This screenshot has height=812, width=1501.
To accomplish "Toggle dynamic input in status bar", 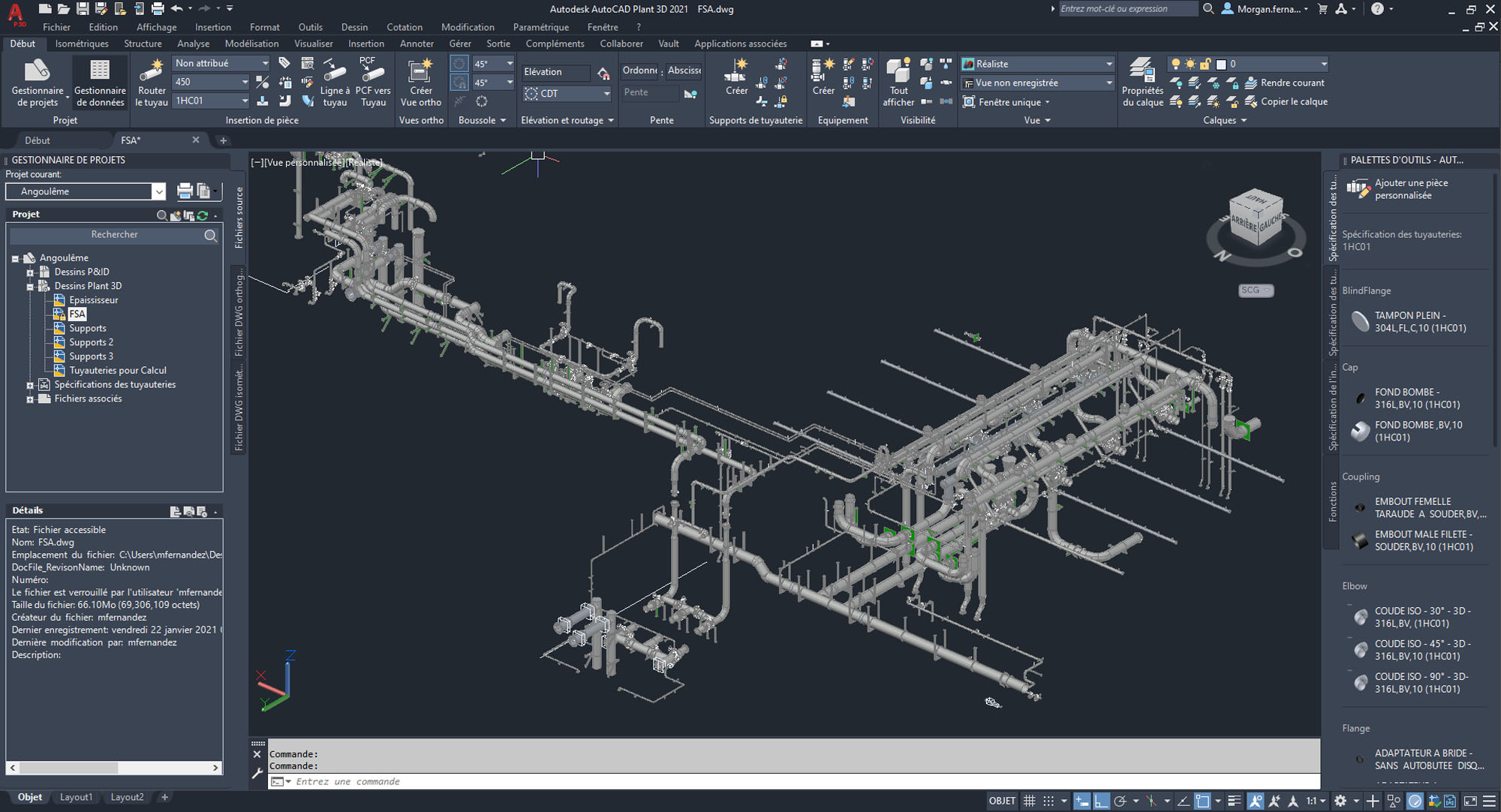I will pos(1081,801).
